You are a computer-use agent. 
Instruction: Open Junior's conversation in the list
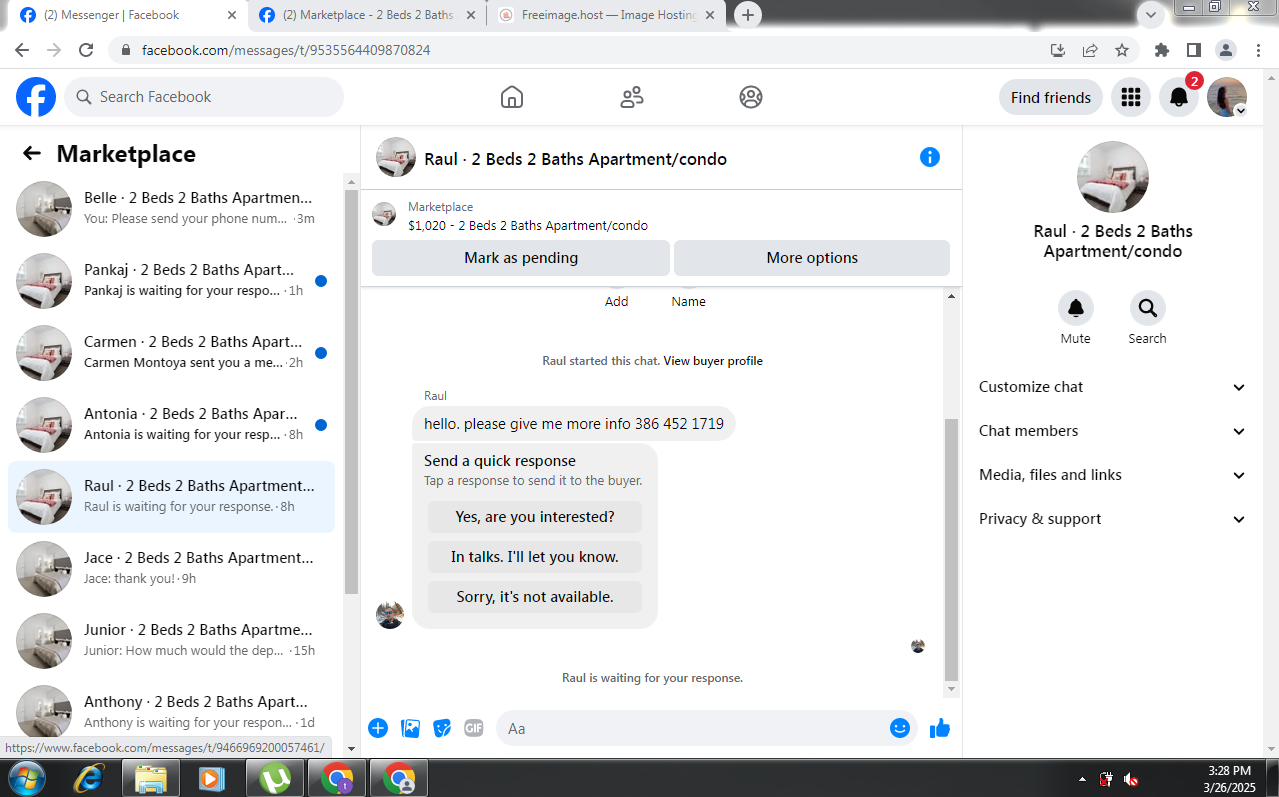pos(171,641)
